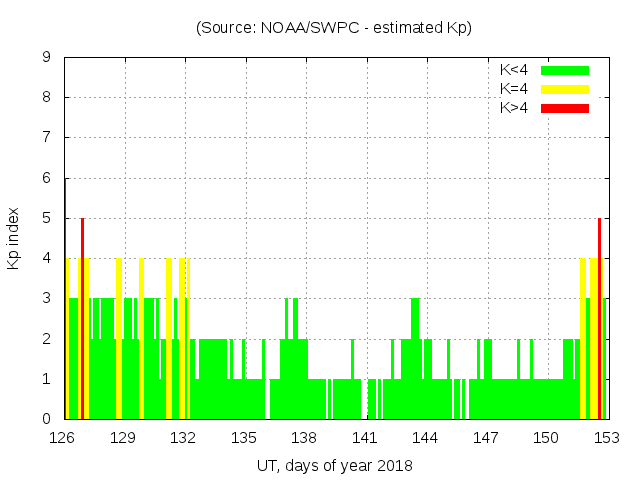
Task: Select the x-axis tick label 126
Action: pos(63,438)
